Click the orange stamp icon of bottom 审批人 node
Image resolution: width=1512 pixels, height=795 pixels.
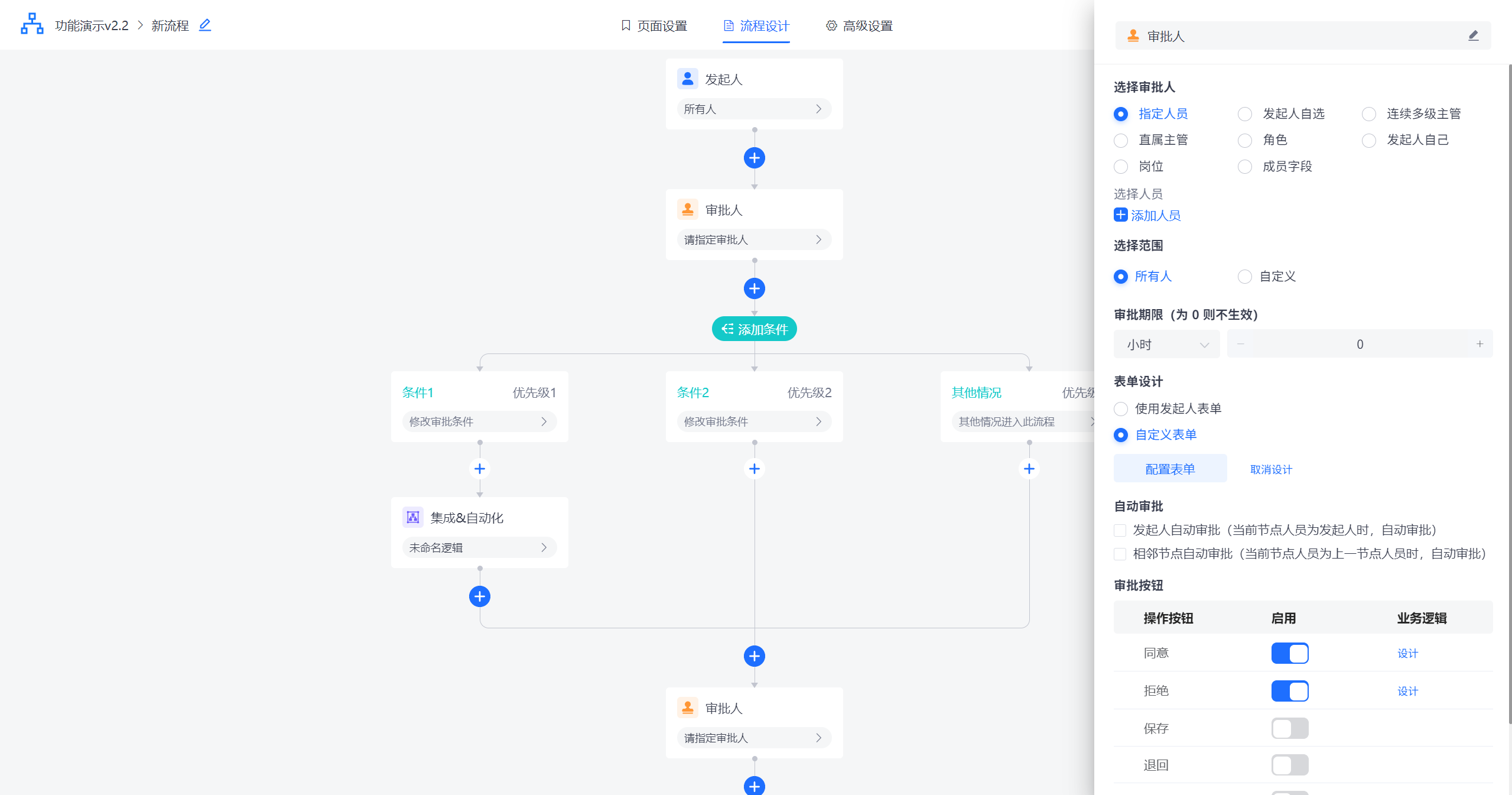tap(687, 708)
